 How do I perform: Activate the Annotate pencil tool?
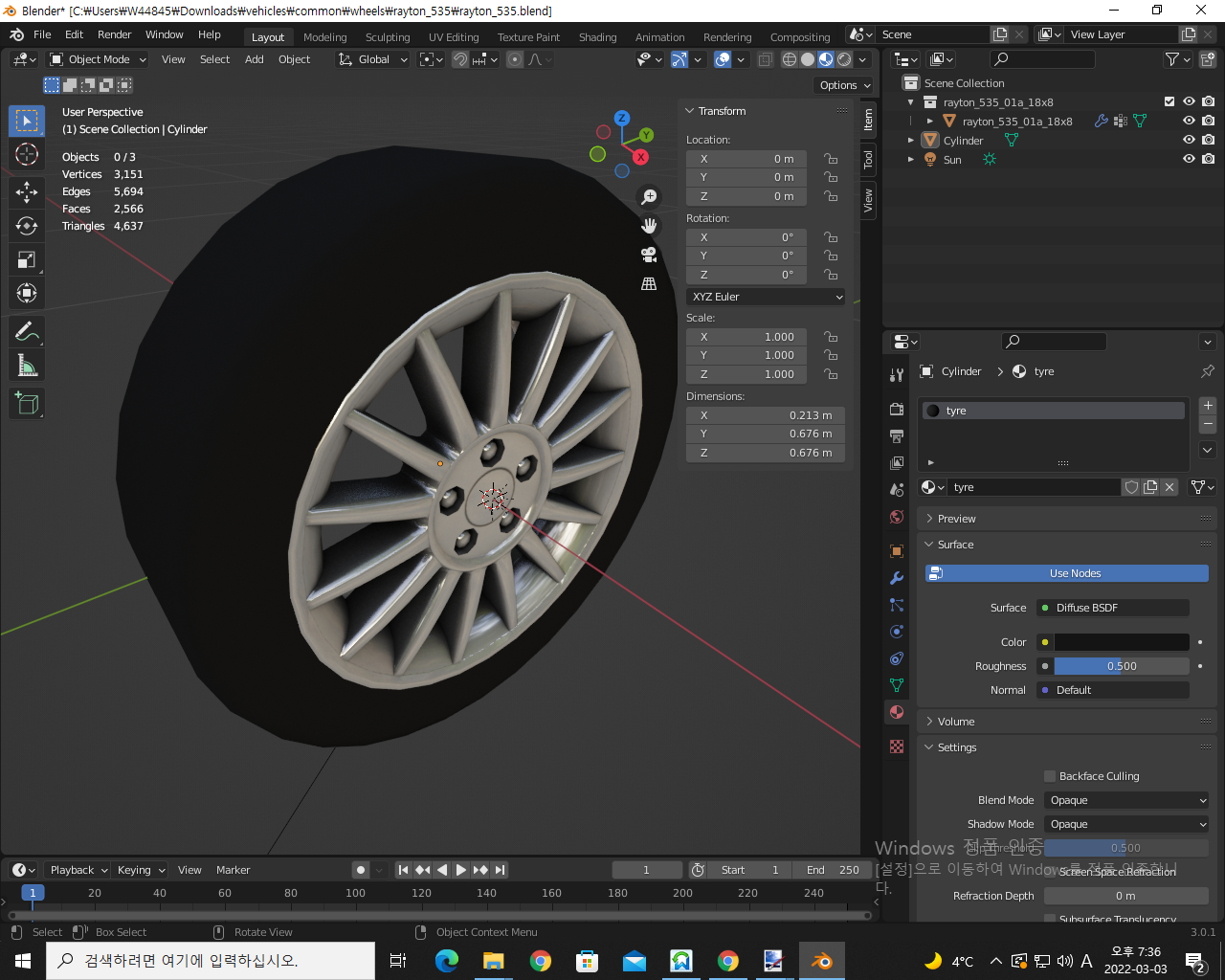click(27, 332)
